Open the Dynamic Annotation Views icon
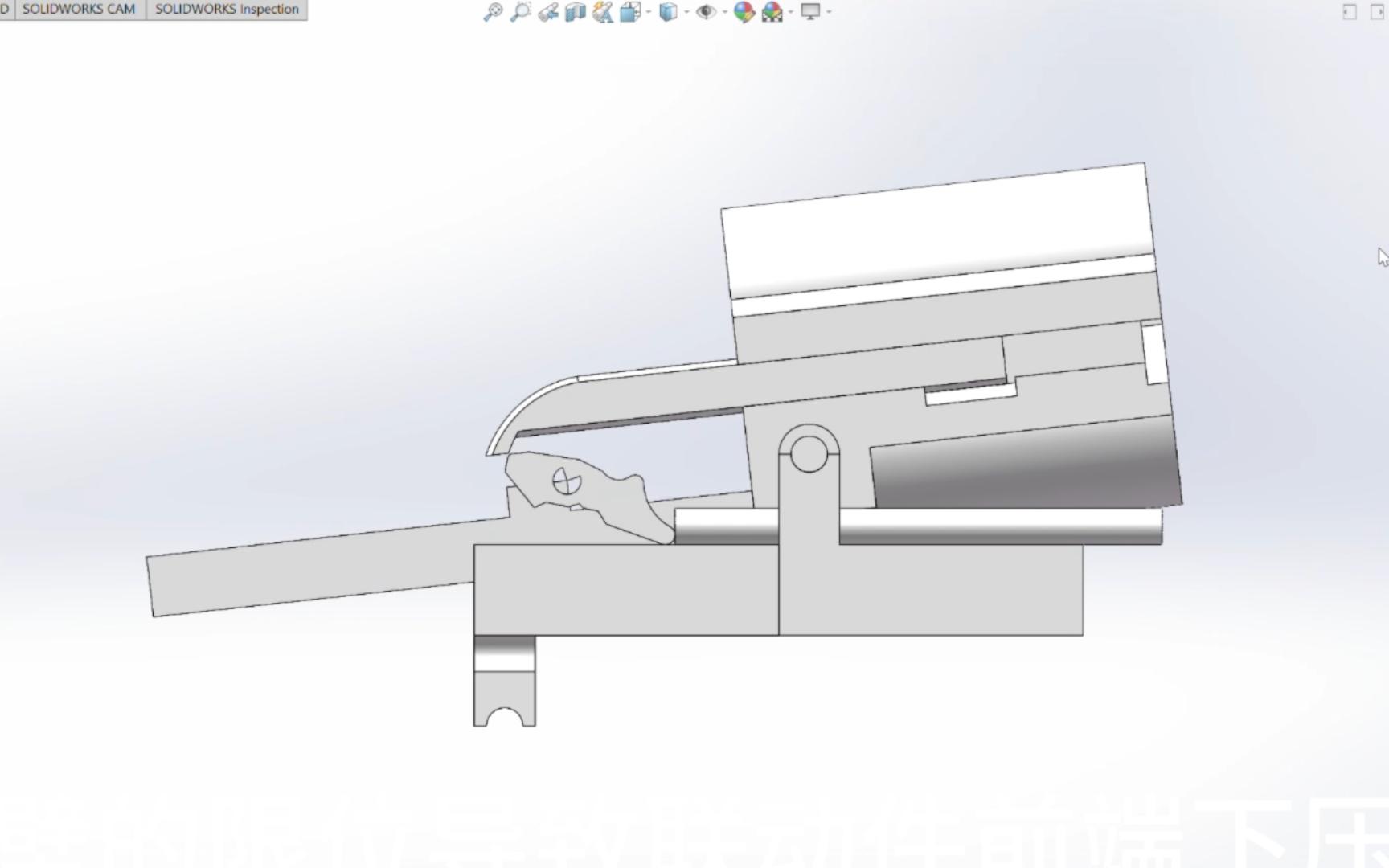Viewport: 1389px width, 868px height. pos(603,12)
